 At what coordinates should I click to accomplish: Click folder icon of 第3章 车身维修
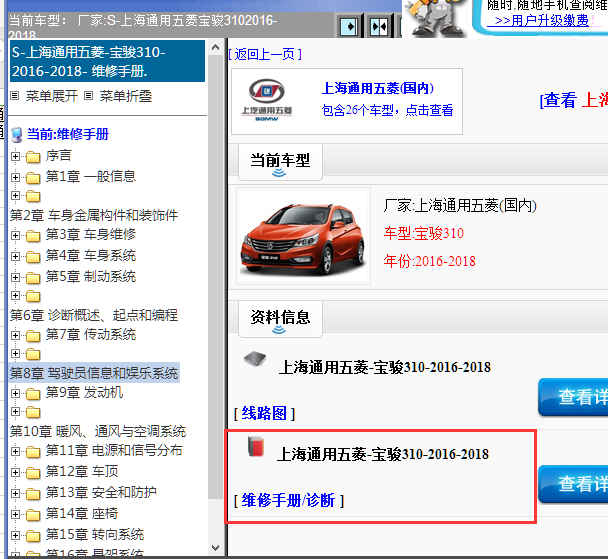(33, 235)
